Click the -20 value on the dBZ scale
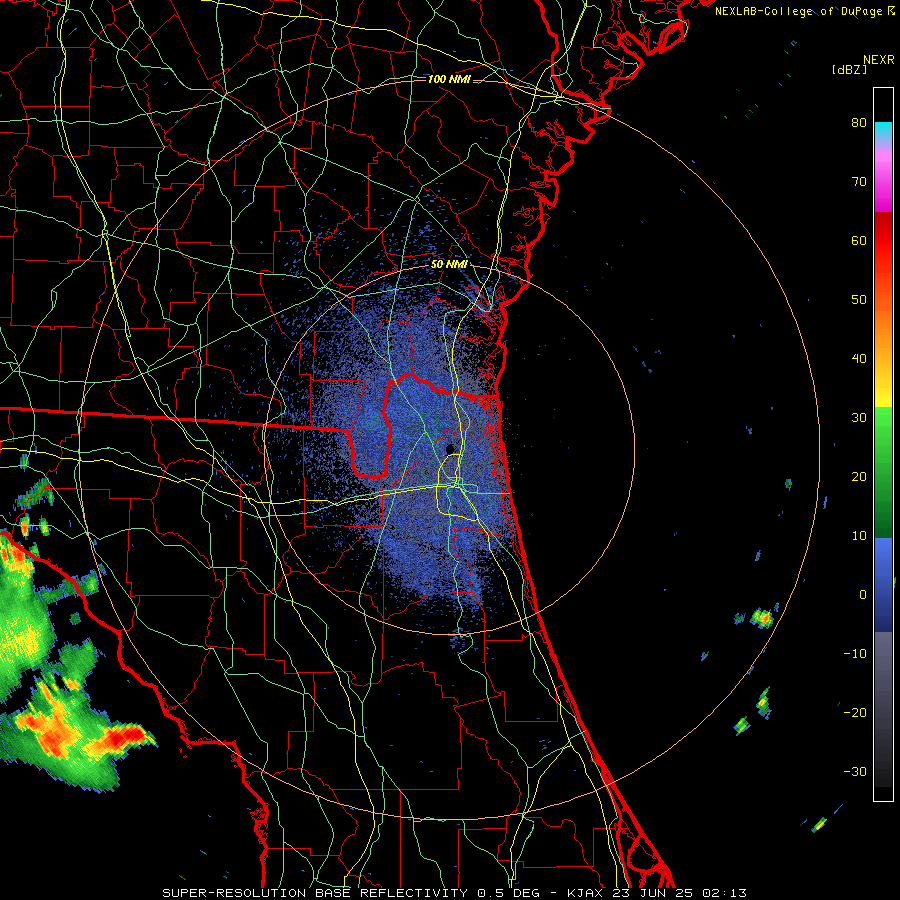900x900 pixels. 855,712
